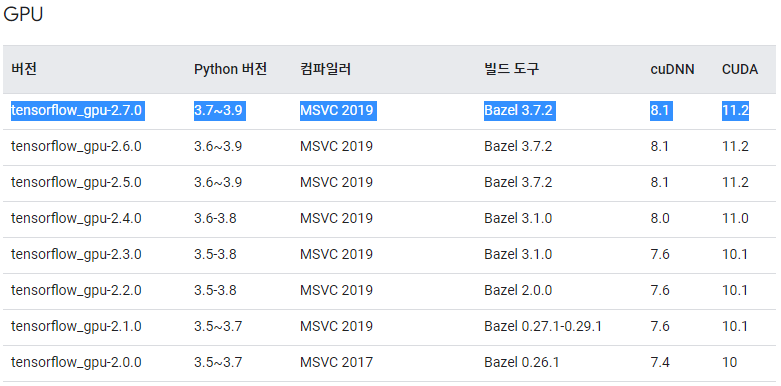The height and width of the screenshot is (386, 781).
Task: Click MSVC 2019 in the 2.4.0 row
Action: 337,219
